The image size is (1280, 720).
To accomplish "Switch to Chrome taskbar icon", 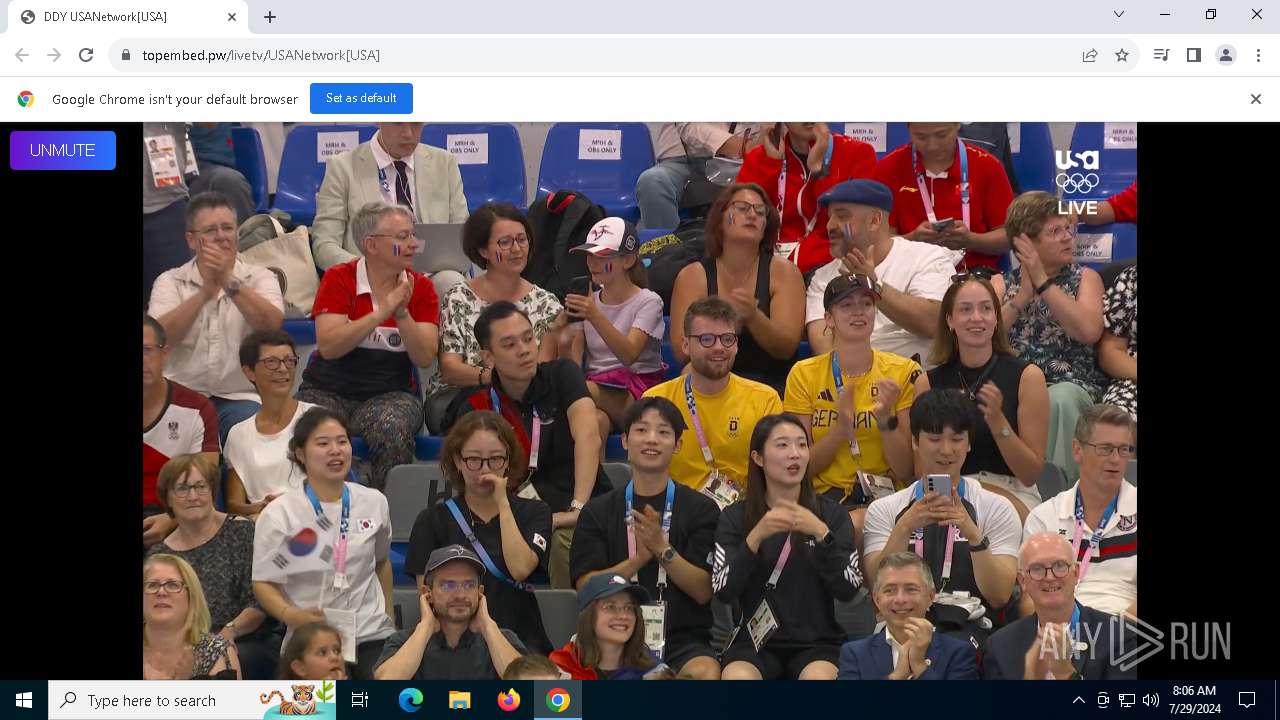I will [558, 700].
